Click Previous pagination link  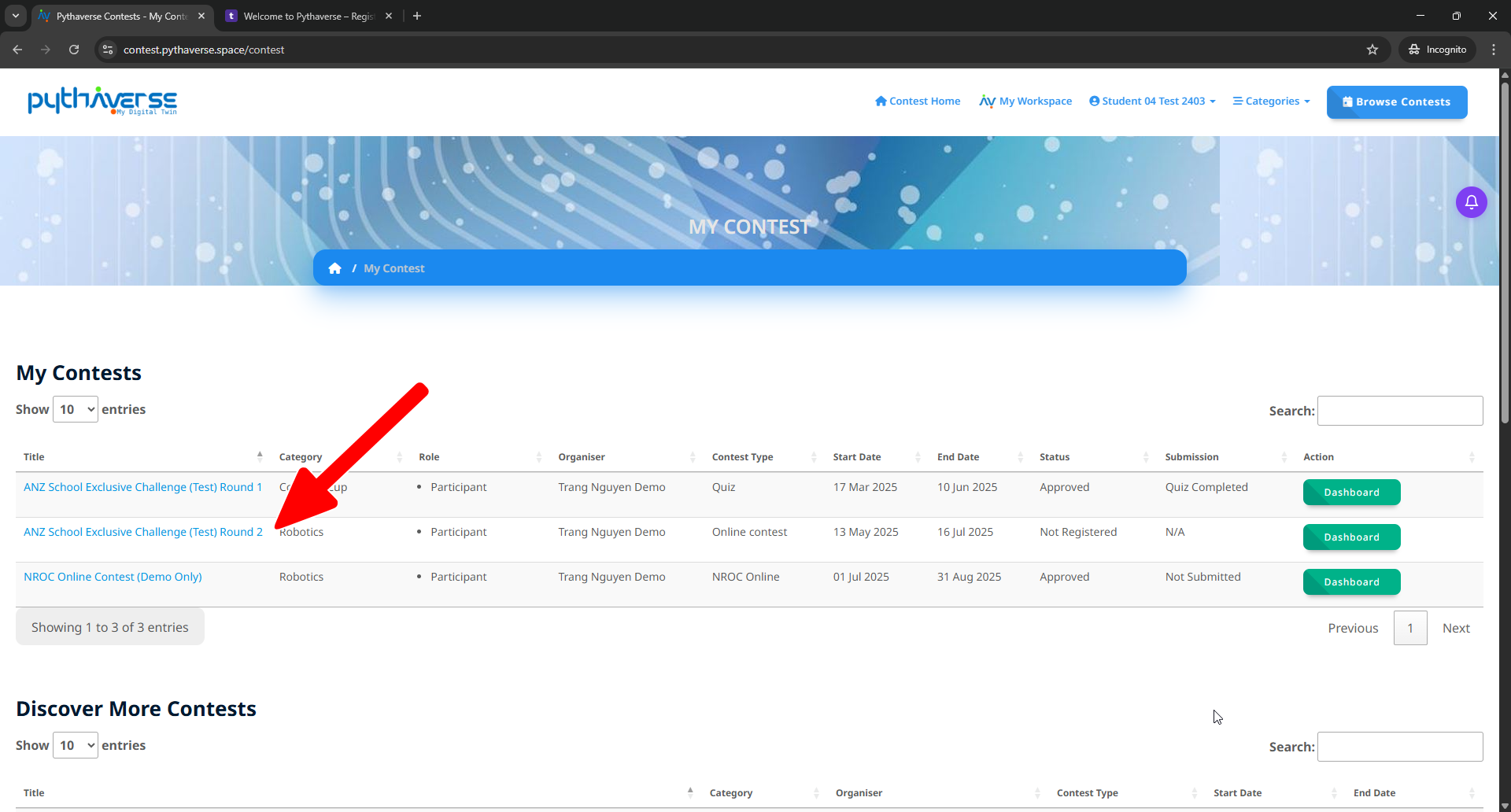(1353, 628)
